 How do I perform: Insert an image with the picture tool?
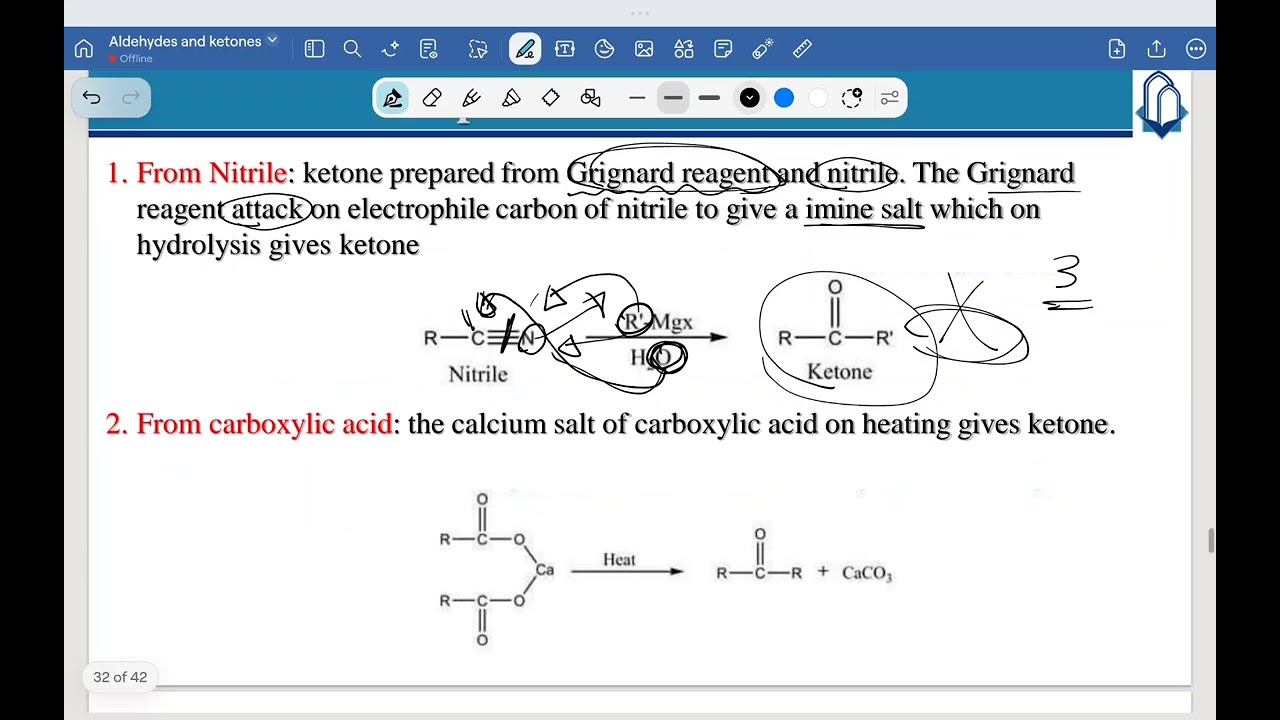[x=644, y=49]
